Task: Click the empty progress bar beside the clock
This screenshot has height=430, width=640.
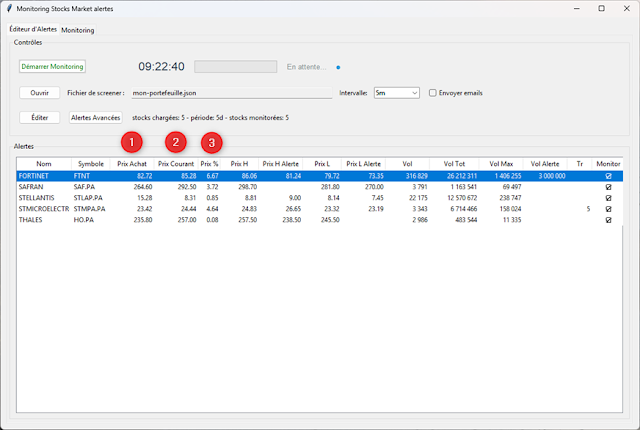Action: 235,67
